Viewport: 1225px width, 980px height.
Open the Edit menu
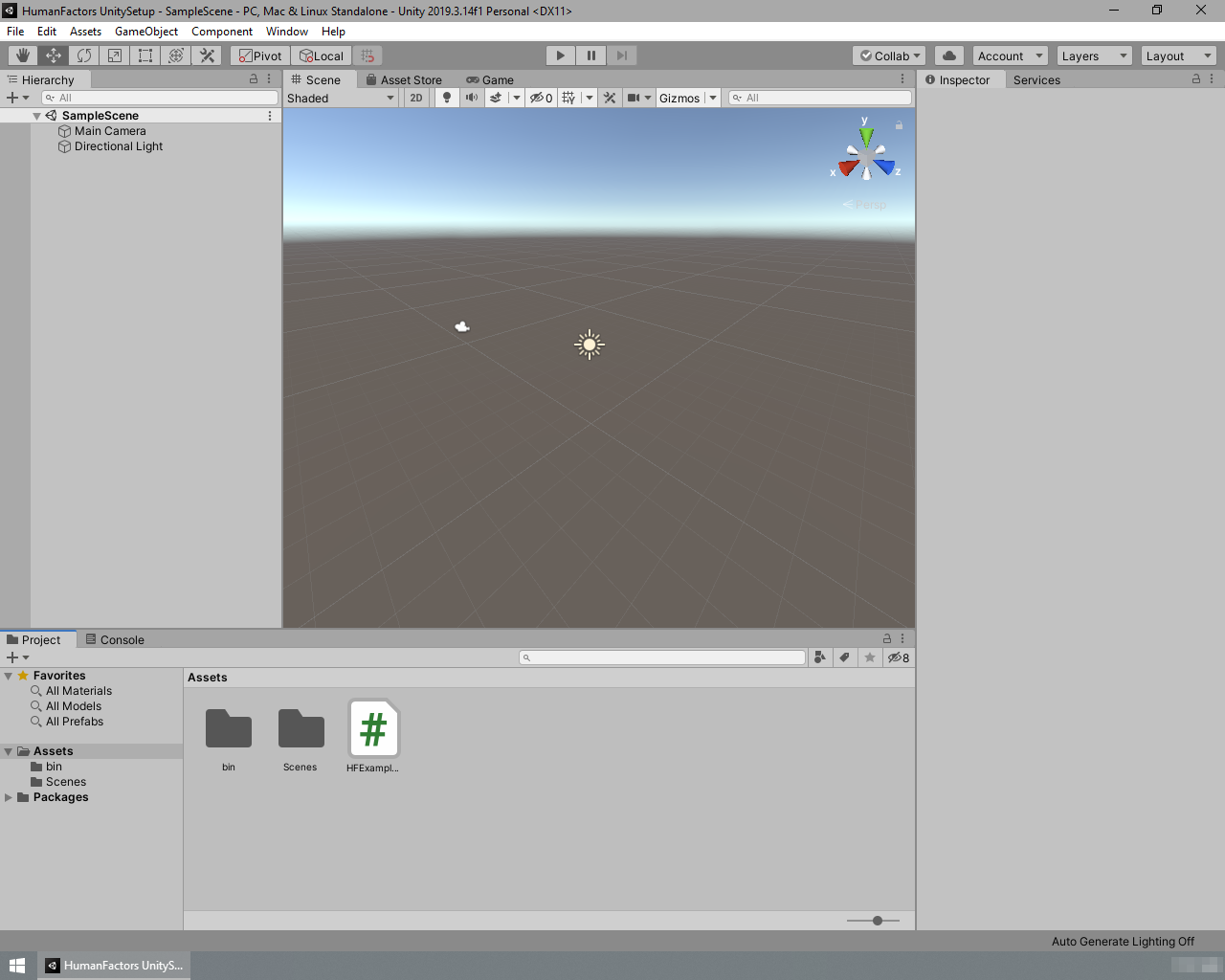click(x=47, y=32)
